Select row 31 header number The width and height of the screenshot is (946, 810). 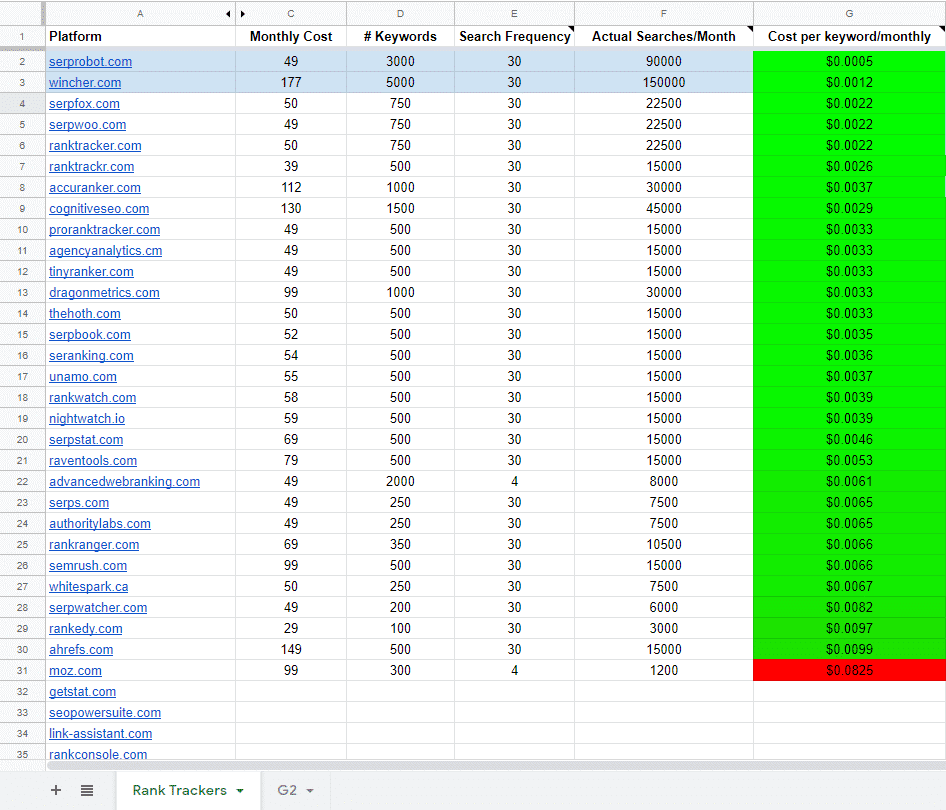point(22,671)
